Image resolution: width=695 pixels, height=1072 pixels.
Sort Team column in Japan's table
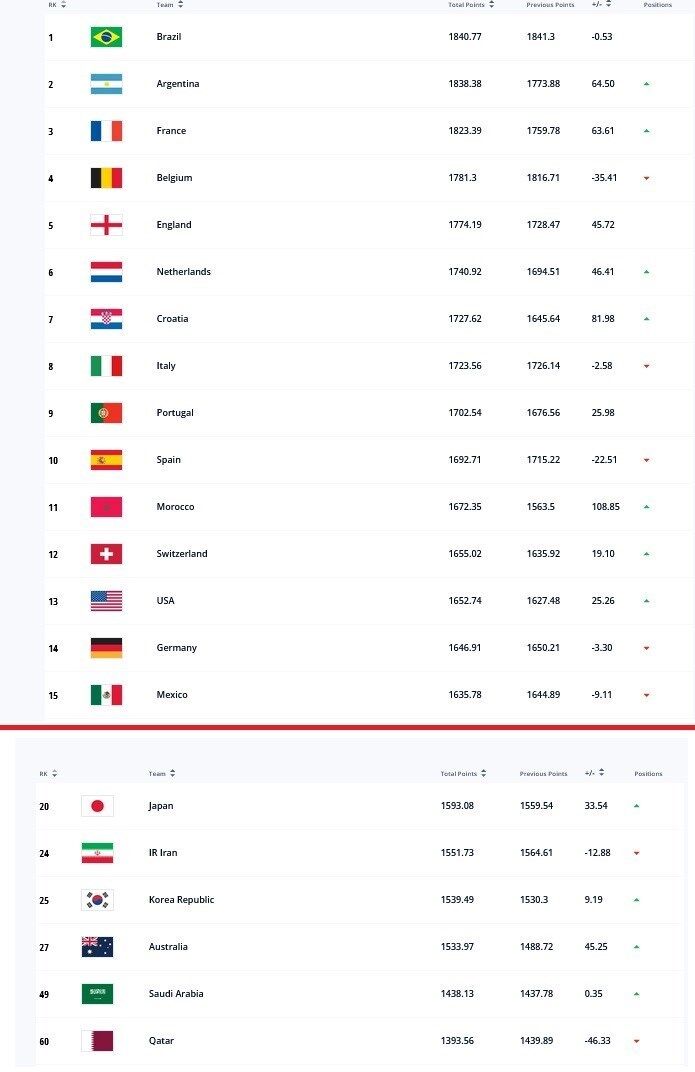[173, 773]
